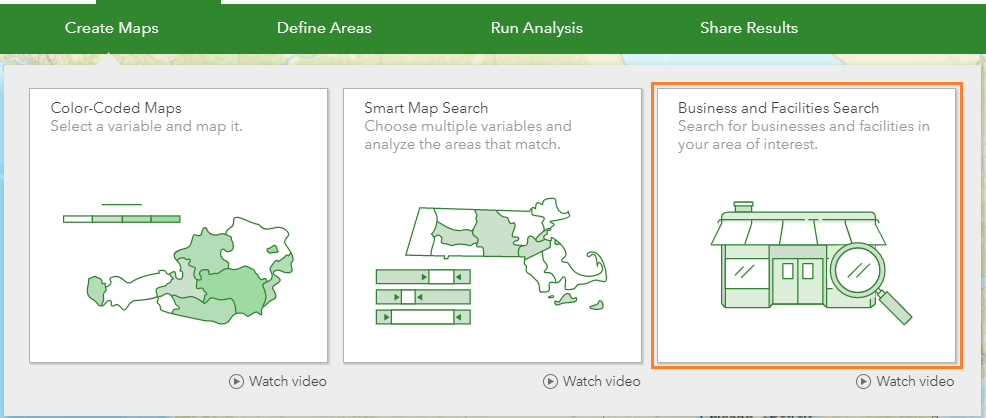The height and width of the screenshot is (418, 986).
Task: Open Business and Facilities Search title
Action: click(x=778, y=108)
